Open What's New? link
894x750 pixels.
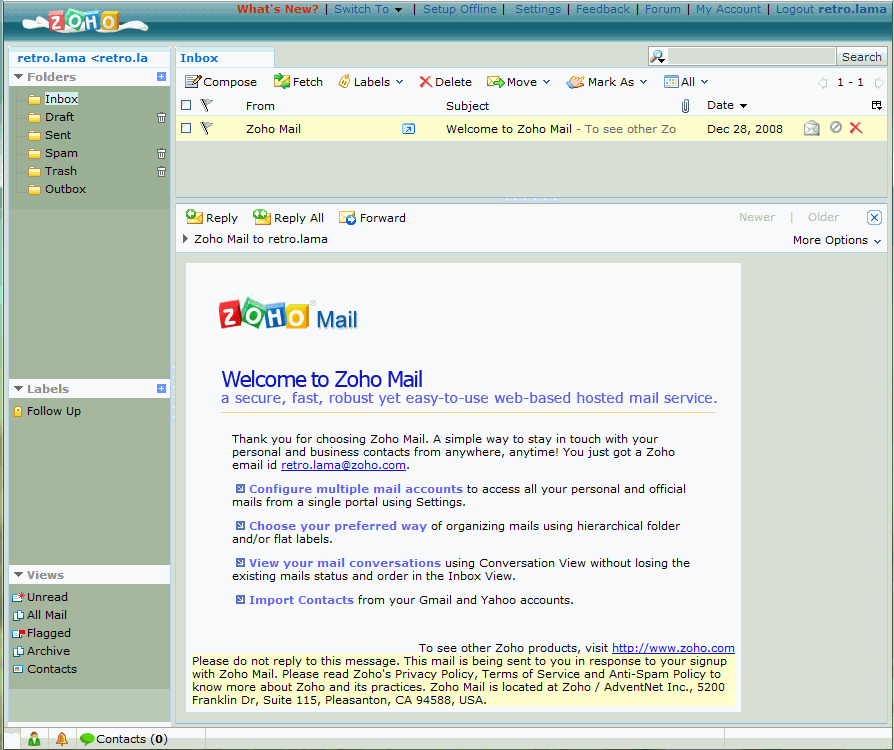[x=278, y=9]
